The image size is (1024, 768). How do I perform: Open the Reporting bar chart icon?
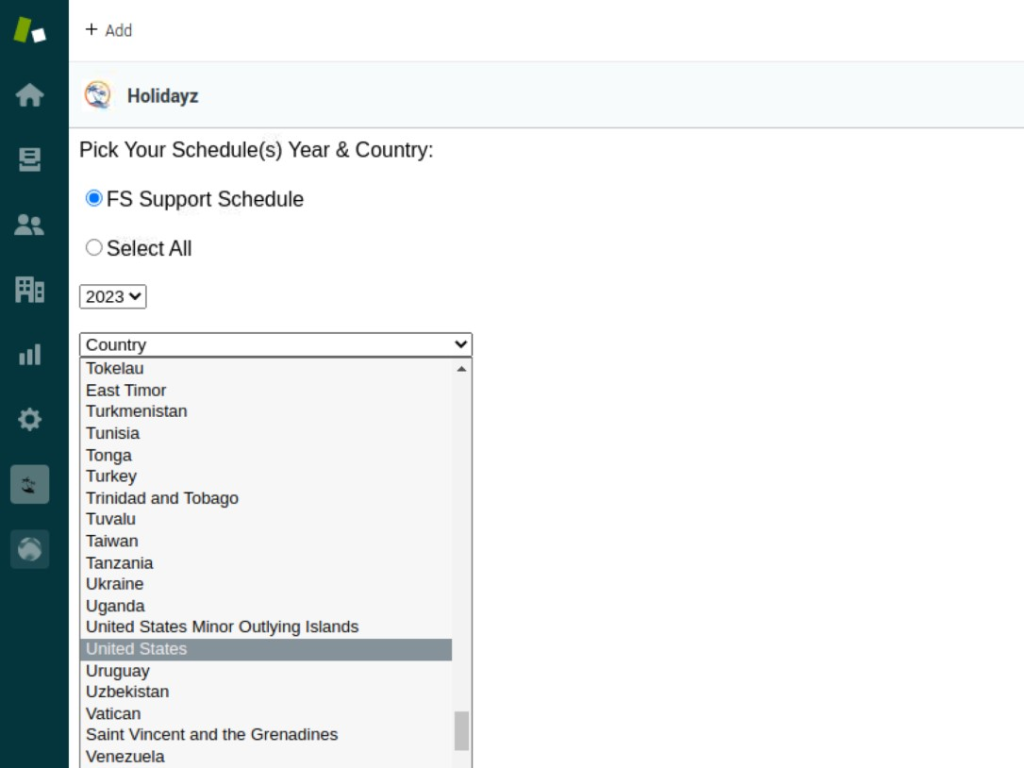click(x=30, y=355)
